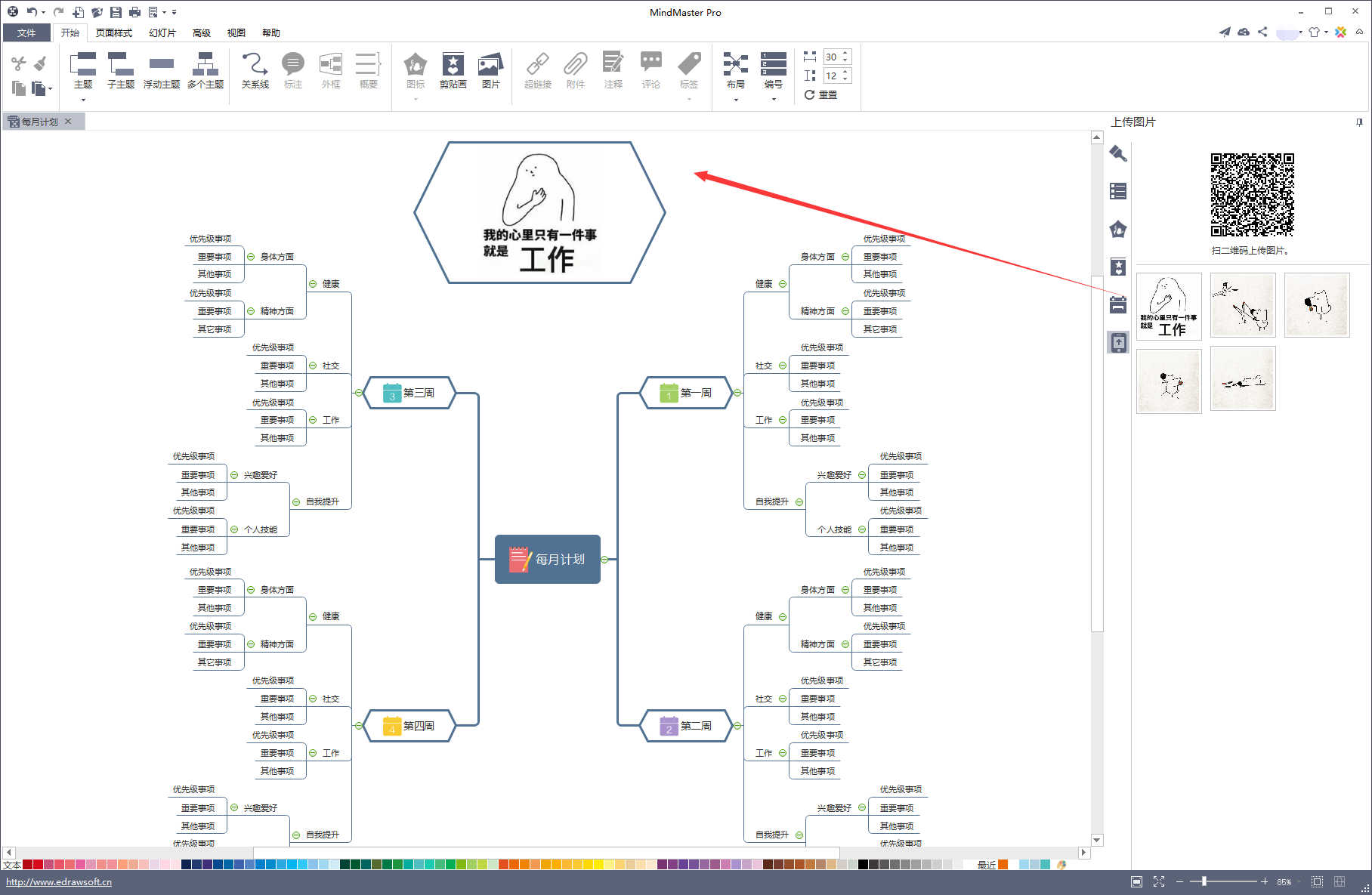1372x895 pixels.
Task: Collapse the 第一周 branch
Action: click(737, 393)
